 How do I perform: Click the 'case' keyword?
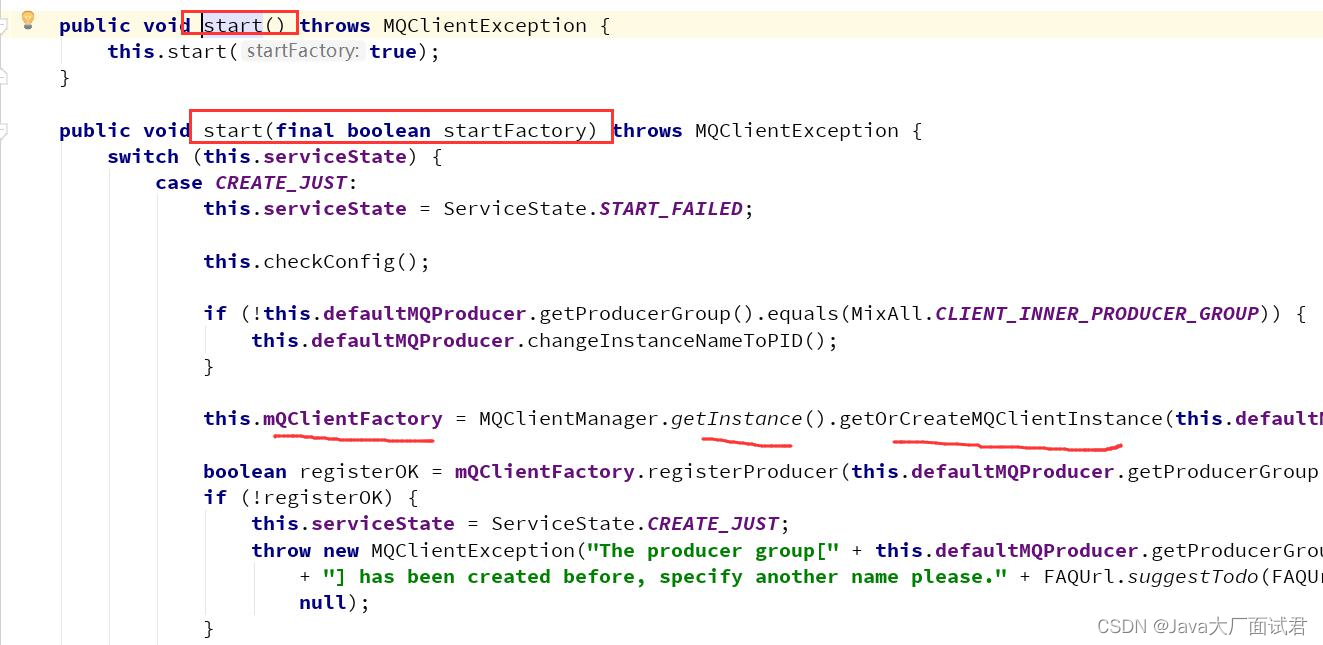pyautogui.click(x=179, y=182)
